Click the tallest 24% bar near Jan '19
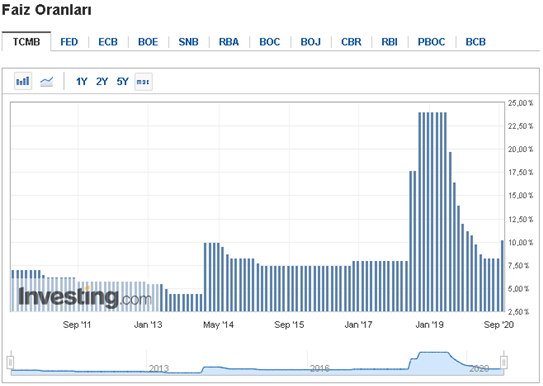Viewport: 543px width, 386px height. click(x=432, y=212)
